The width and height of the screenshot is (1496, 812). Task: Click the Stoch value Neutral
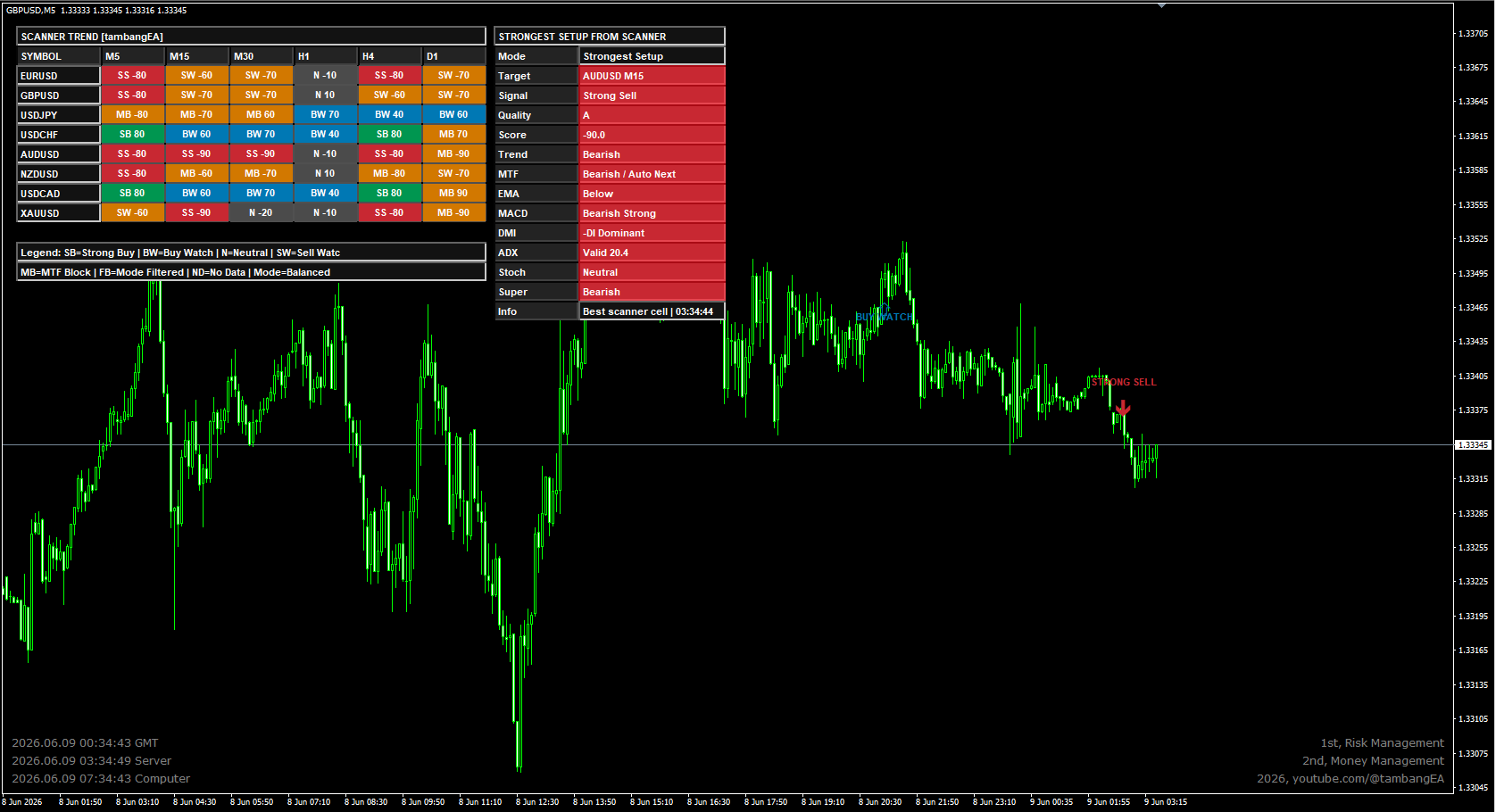(652, 272)
